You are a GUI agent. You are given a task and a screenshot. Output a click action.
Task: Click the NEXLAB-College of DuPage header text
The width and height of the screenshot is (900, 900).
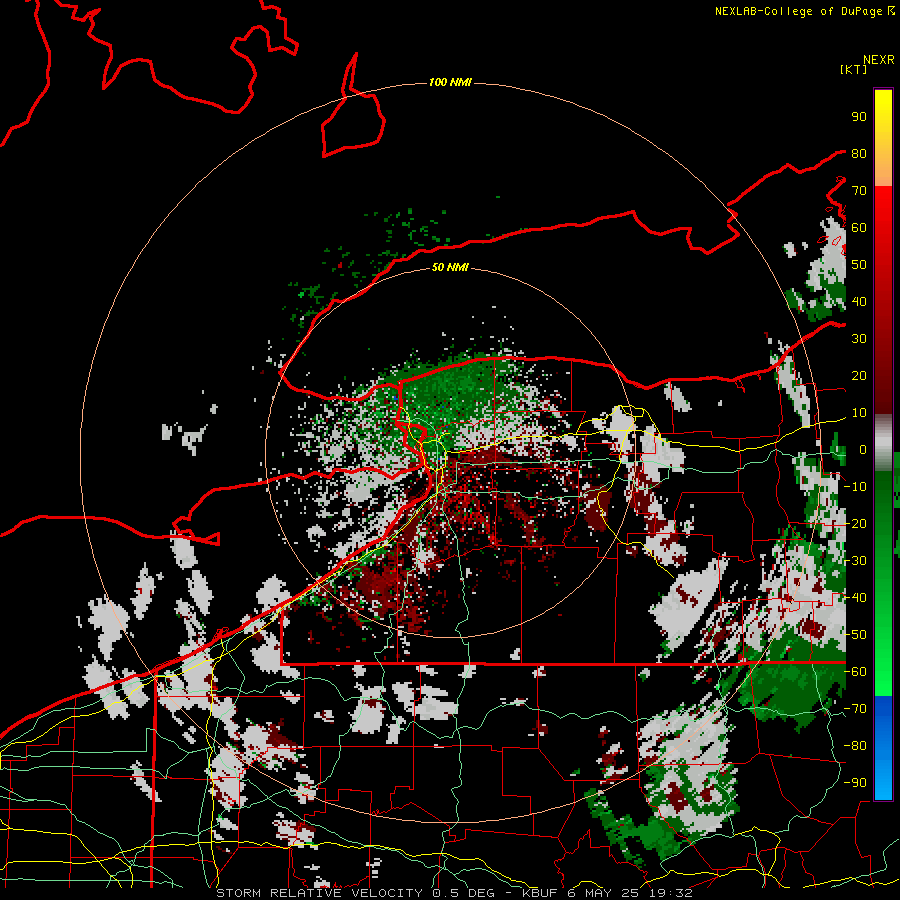798,11
